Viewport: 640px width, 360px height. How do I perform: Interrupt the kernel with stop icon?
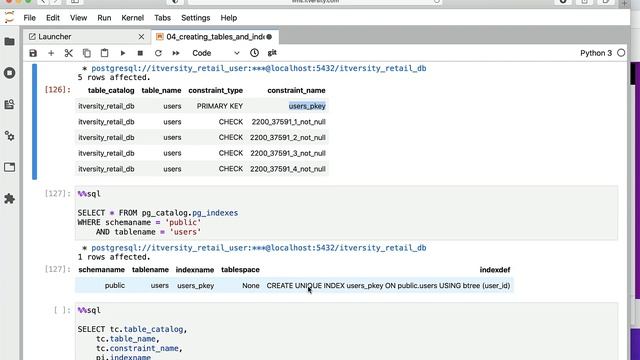(140, 53)
